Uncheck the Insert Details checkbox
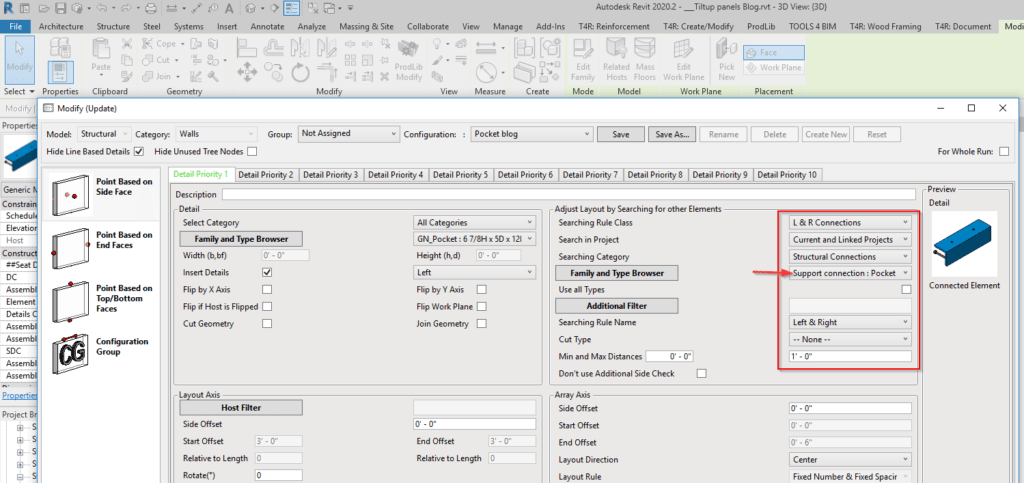 (x=266, y=272)
